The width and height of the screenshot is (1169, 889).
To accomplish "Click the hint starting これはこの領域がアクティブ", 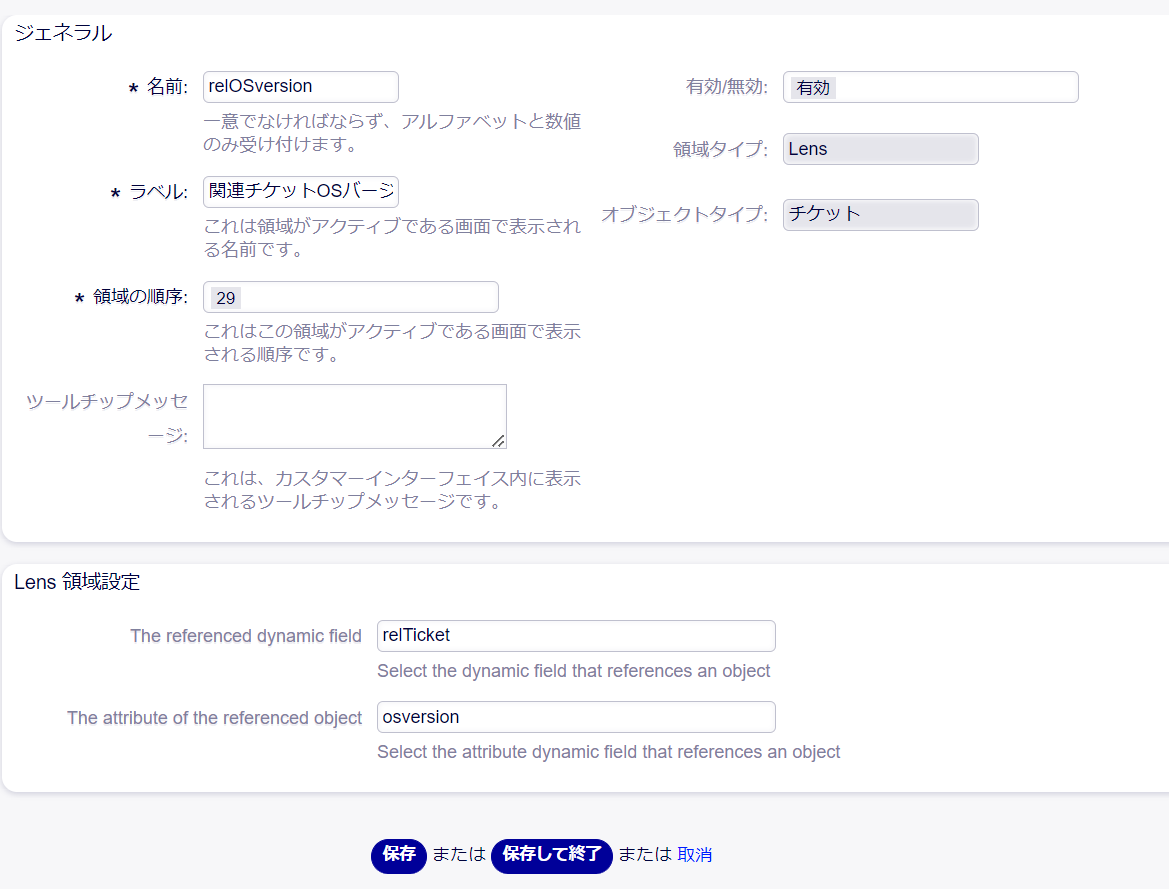I will [392, 343].
